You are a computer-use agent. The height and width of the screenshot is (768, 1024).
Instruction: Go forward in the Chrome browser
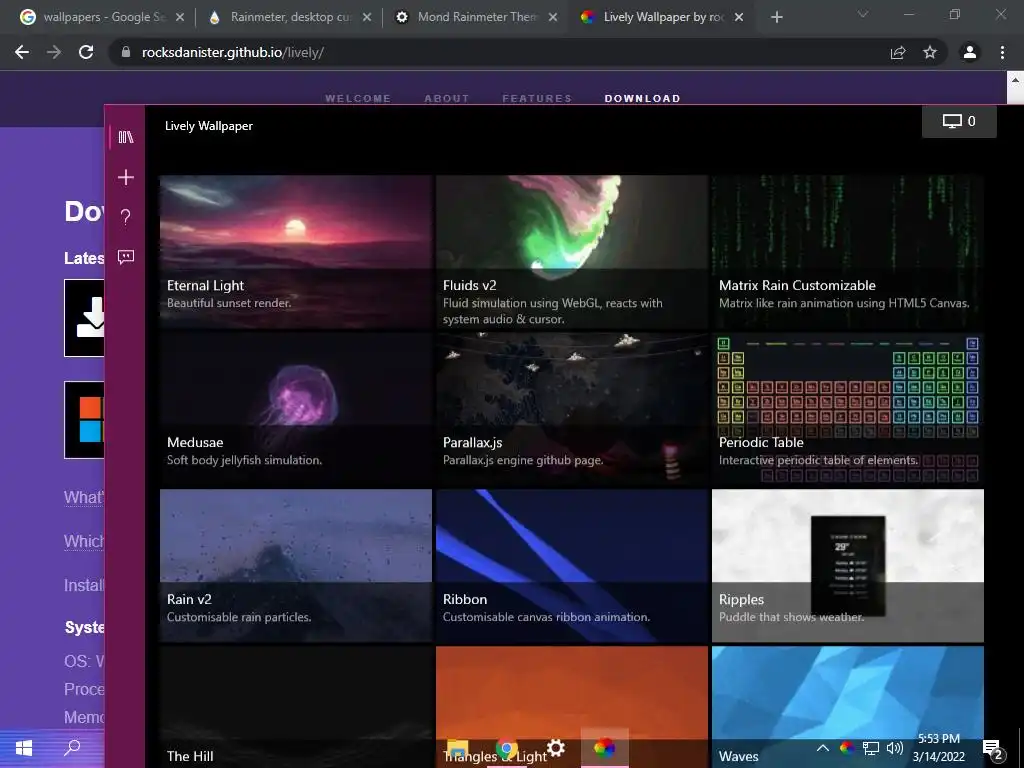coord(54,52)
